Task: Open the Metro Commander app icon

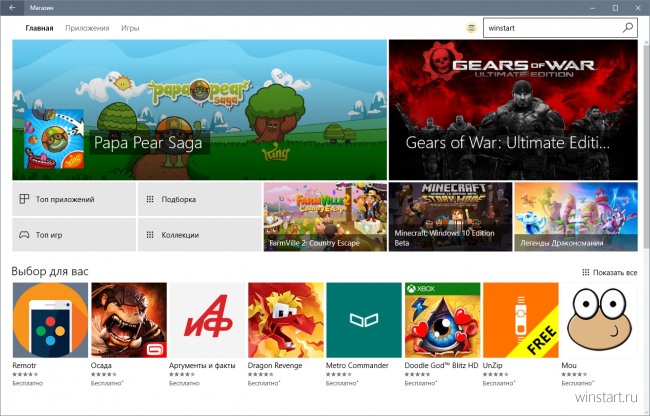Action: click(364, 320)
